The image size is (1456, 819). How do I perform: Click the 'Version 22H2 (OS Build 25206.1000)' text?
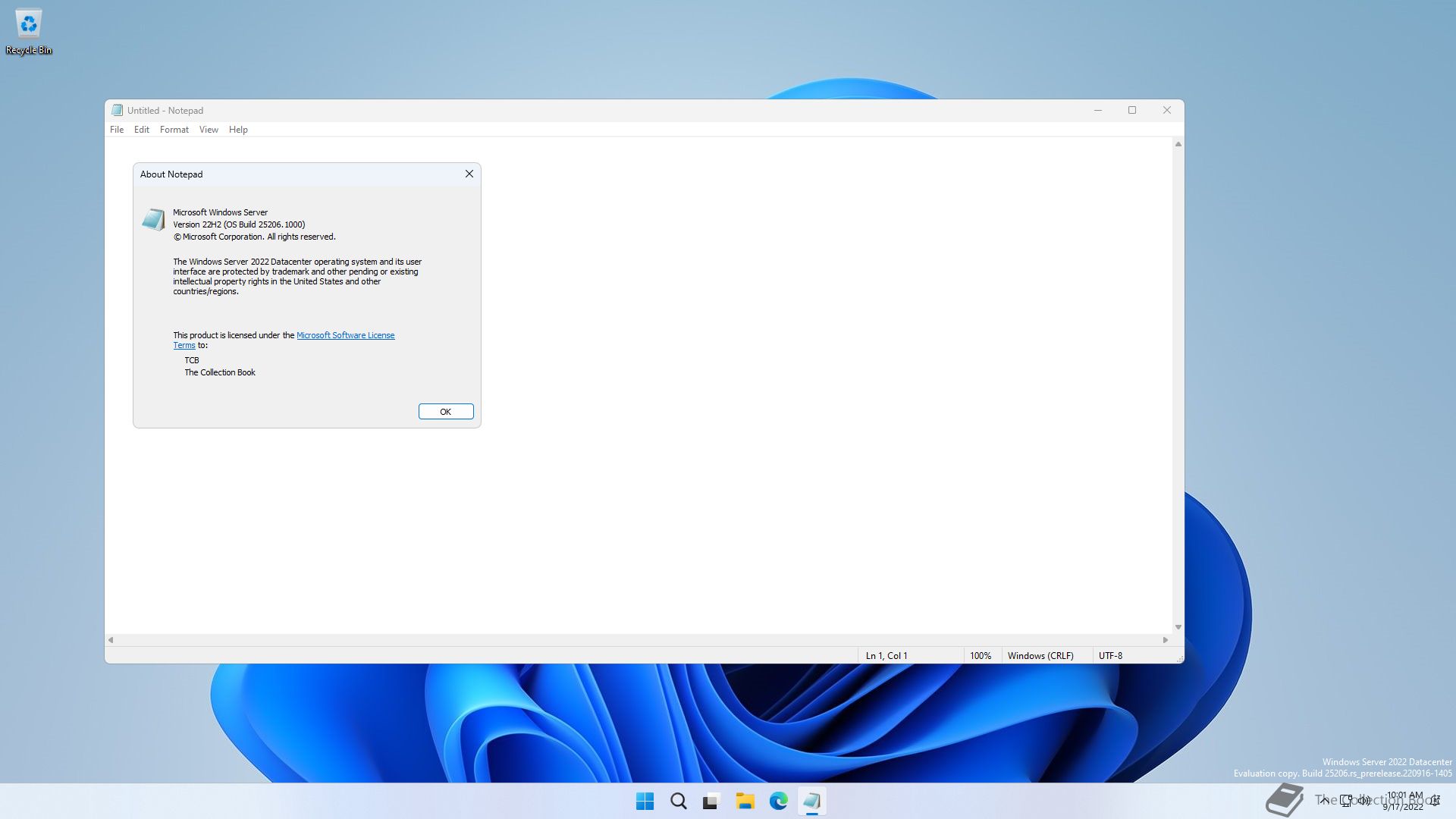pos(239,224)
